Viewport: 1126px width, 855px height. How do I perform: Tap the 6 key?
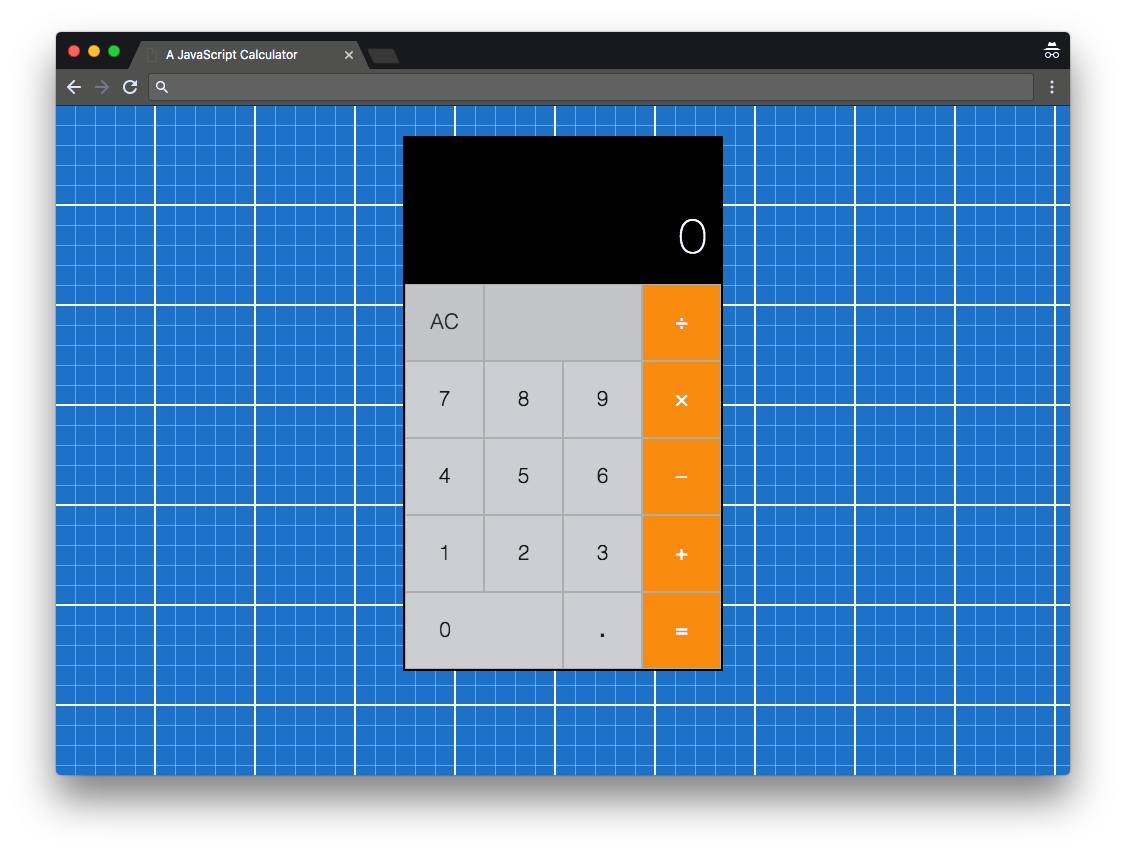[x=602, y=476]
